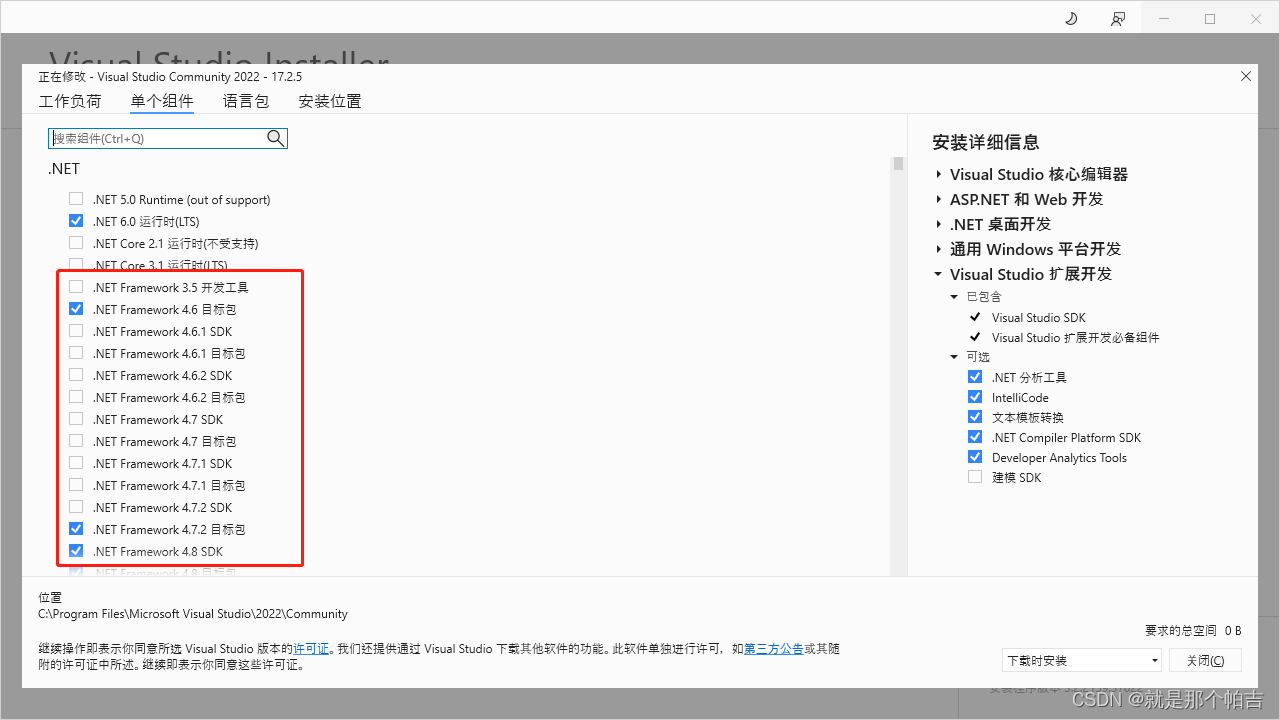Open send feedback via the title bar icon
Image resolution: width=1280 pixels, height=720 pixels.
coord(1117,18)
